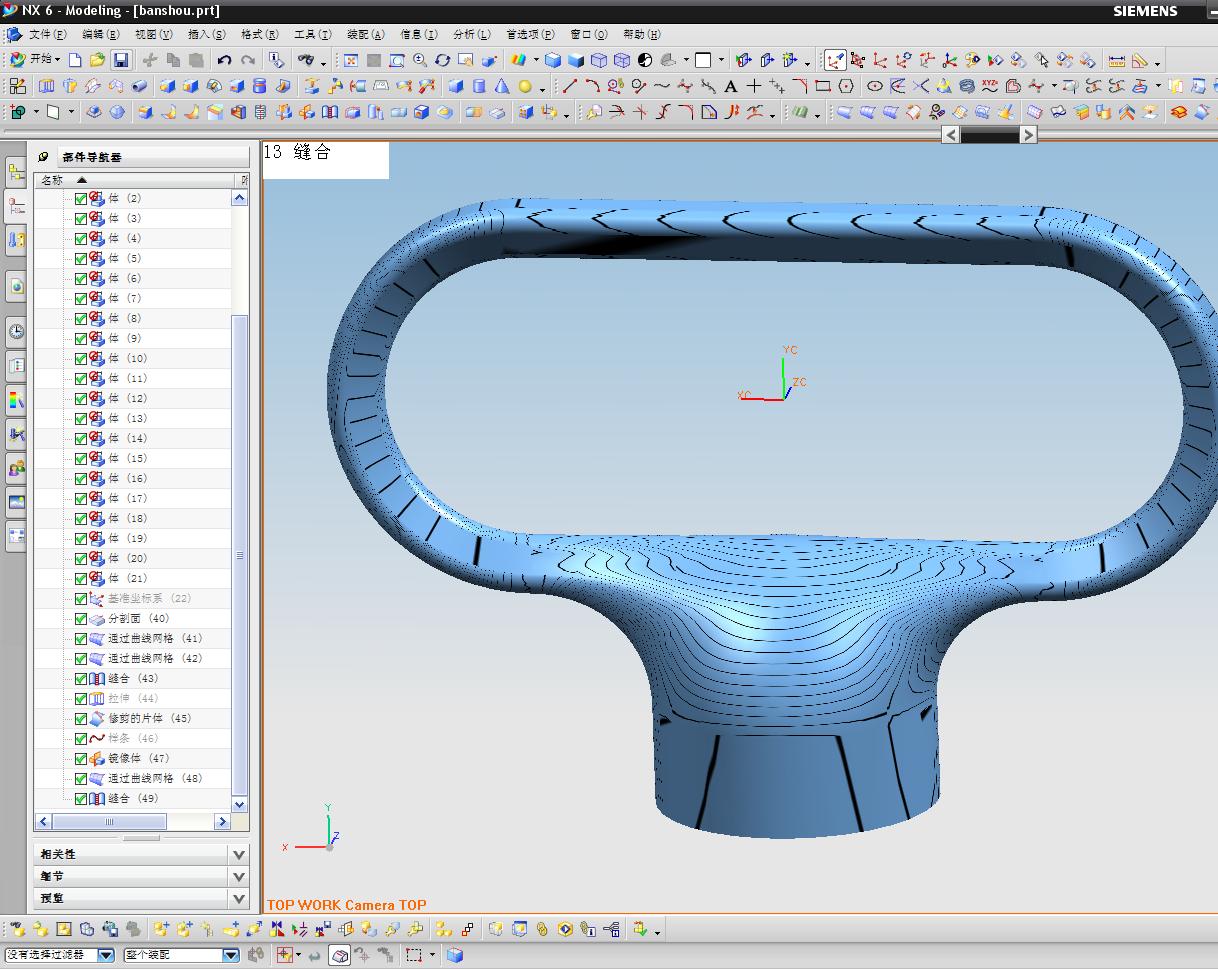Toggle the 缝合 (49) checkbox

point(81,798)
